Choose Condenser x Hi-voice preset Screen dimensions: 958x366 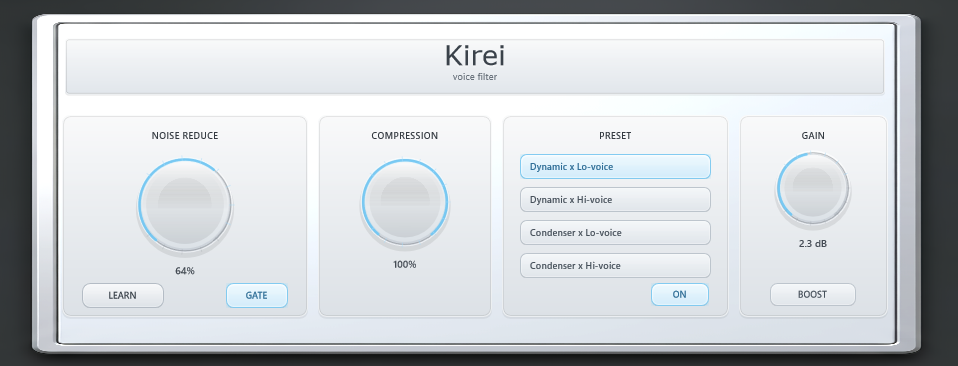point(615,265)
